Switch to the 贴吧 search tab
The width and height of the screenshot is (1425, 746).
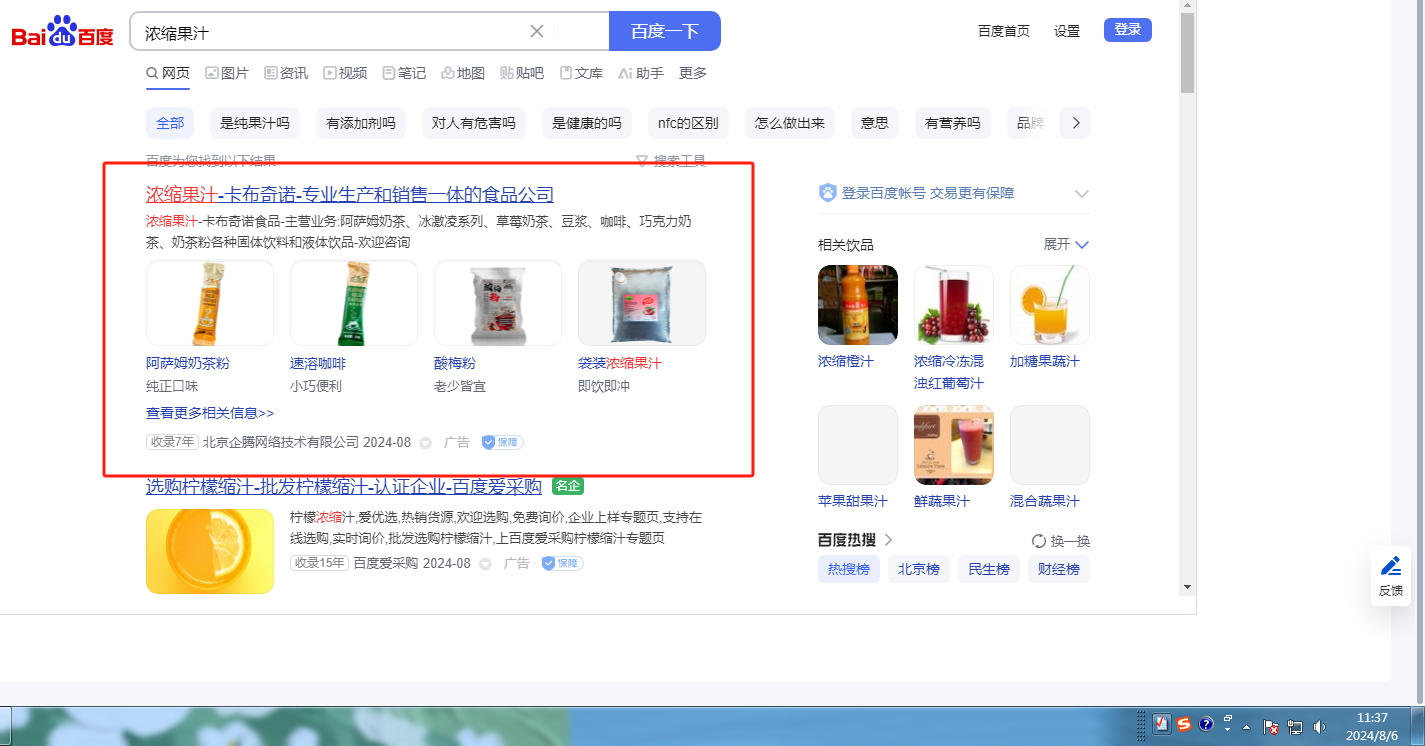[522, 73]
